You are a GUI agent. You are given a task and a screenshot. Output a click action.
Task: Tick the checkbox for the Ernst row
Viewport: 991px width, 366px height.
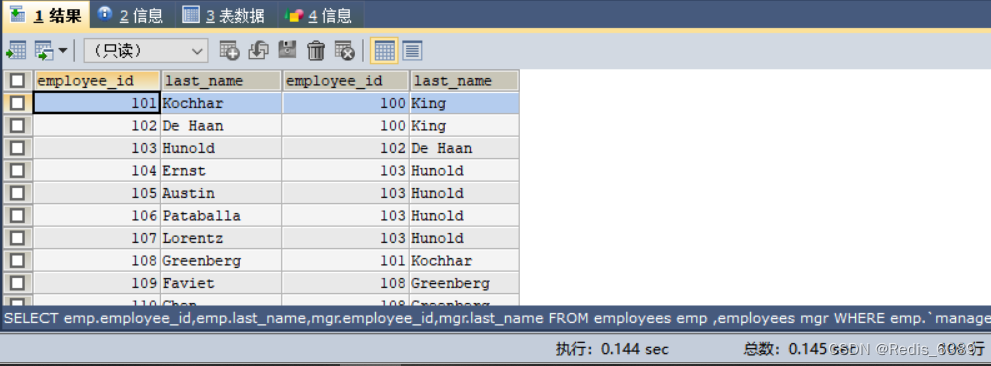17,171
